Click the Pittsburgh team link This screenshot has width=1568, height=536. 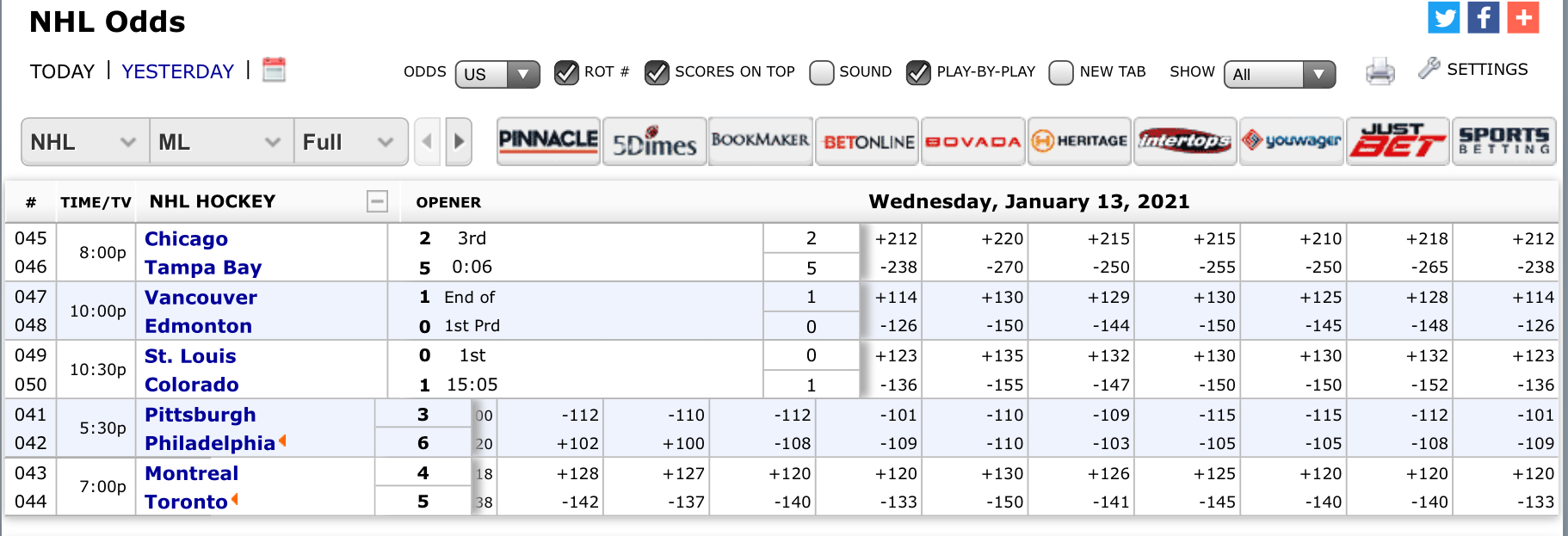tap(200, 415)
